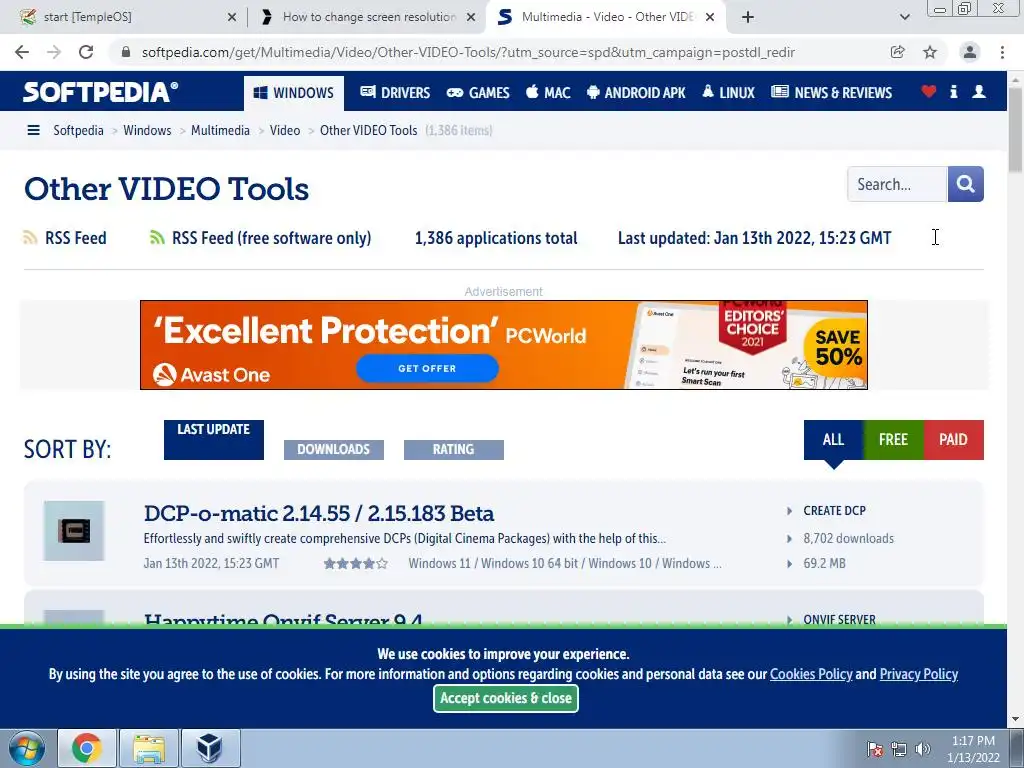Open the GAMES section
1024x768 pixels.
[x=478, y=93]
